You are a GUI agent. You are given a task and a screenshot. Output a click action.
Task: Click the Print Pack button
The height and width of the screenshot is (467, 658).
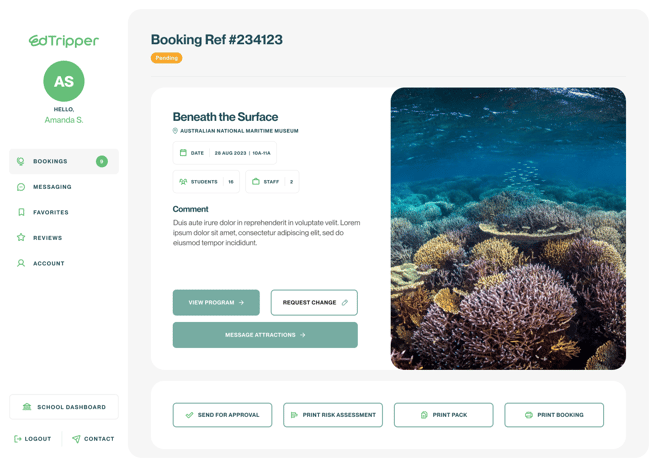[x=444, y=415]
